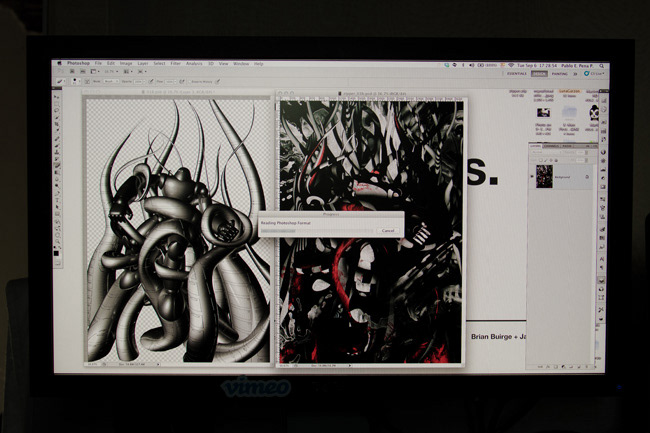Click the lock icon on the Background layer
The width and height of the screenshot is (650, 433).
[x=587, y=177]
